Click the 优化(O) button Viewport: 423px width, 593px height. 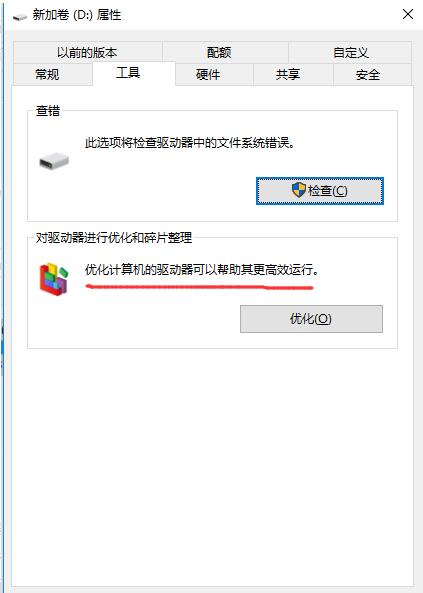[311, 319]
